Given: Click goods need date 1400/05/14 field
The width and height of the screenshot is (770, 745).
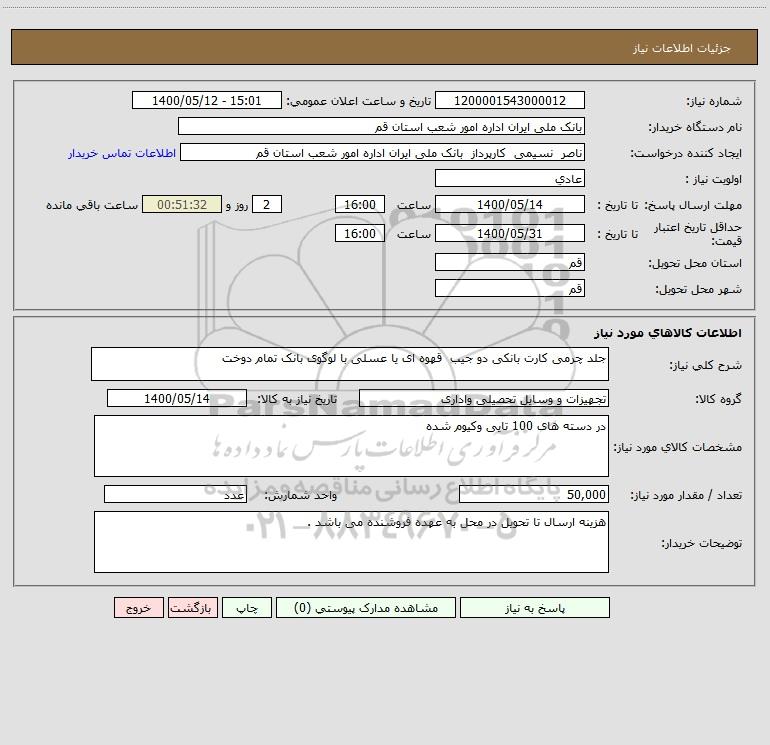Looking at the screenshot, I should coord(177,398).
